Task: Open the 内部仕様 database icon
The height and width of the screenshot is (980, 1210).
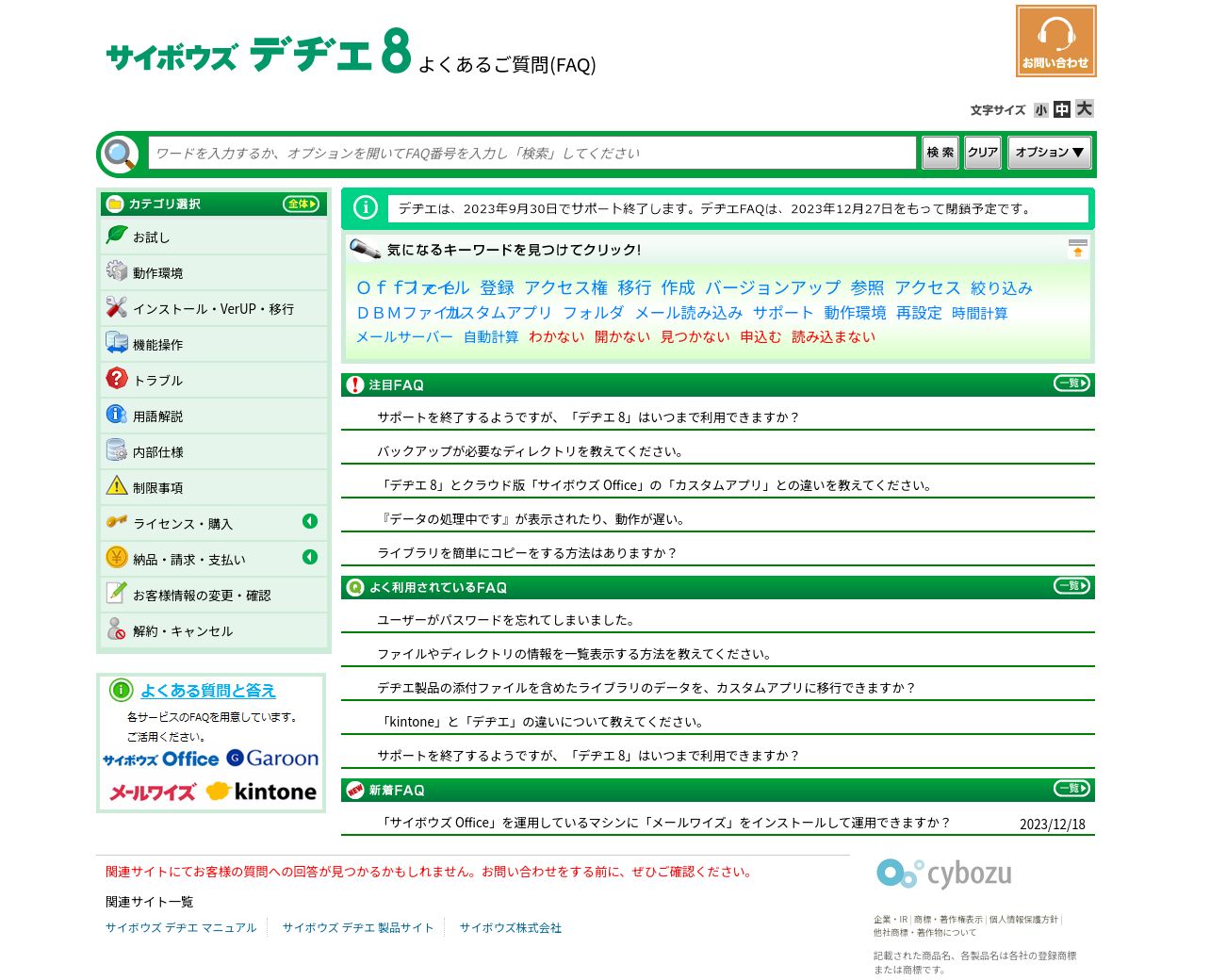Action: click(117, 450)
